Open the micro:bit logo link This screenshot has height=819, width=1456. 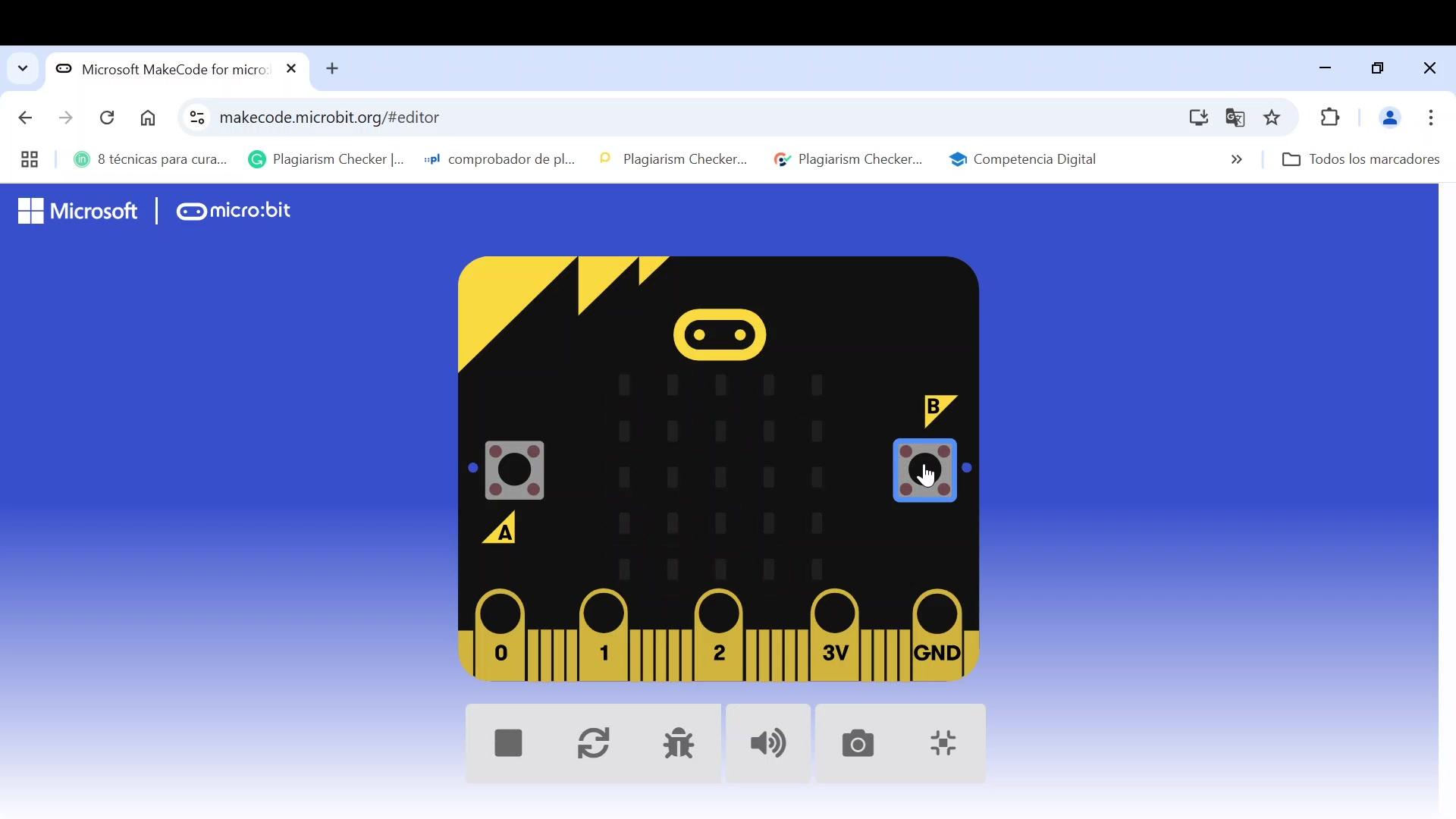[234, 211]
